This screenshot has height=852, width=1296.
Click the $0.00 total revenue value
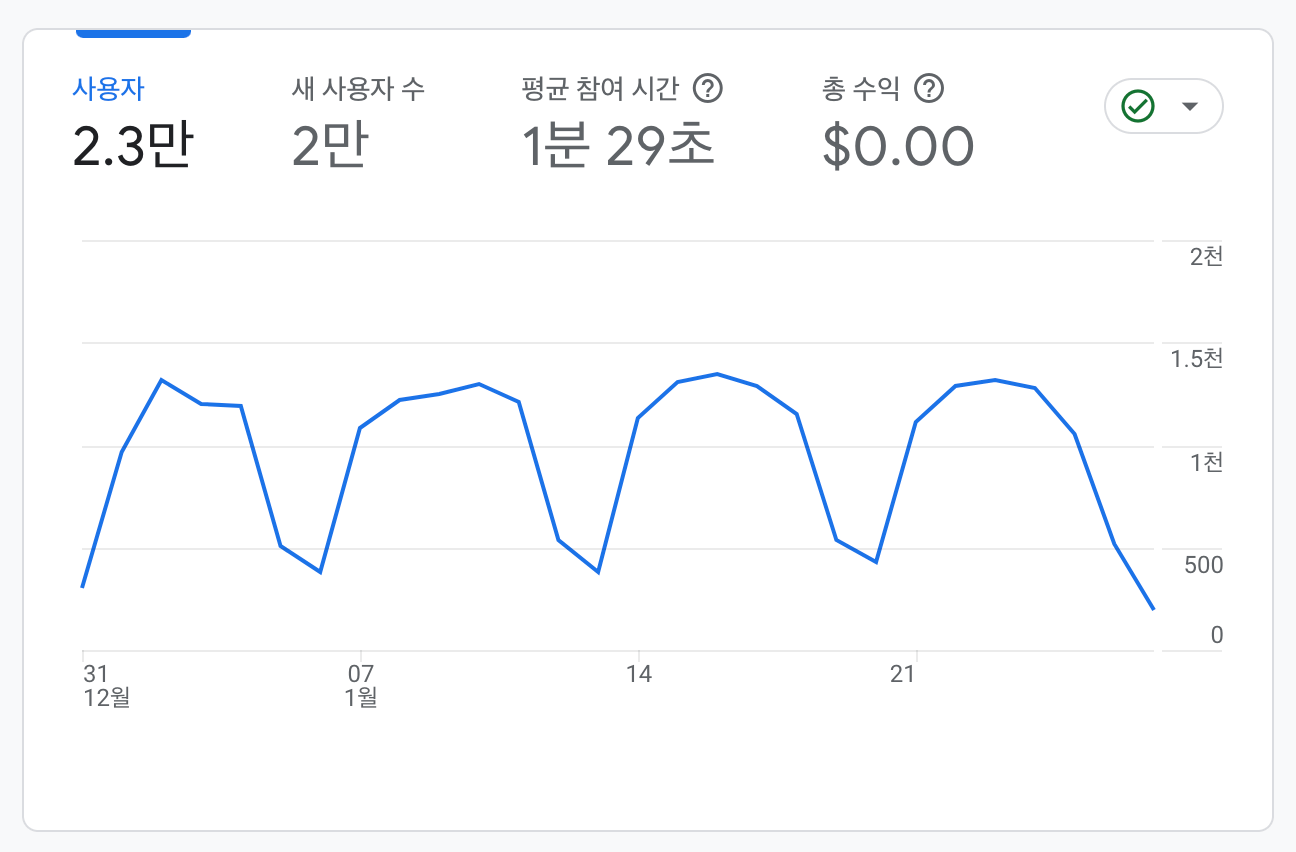coord(898,146)
